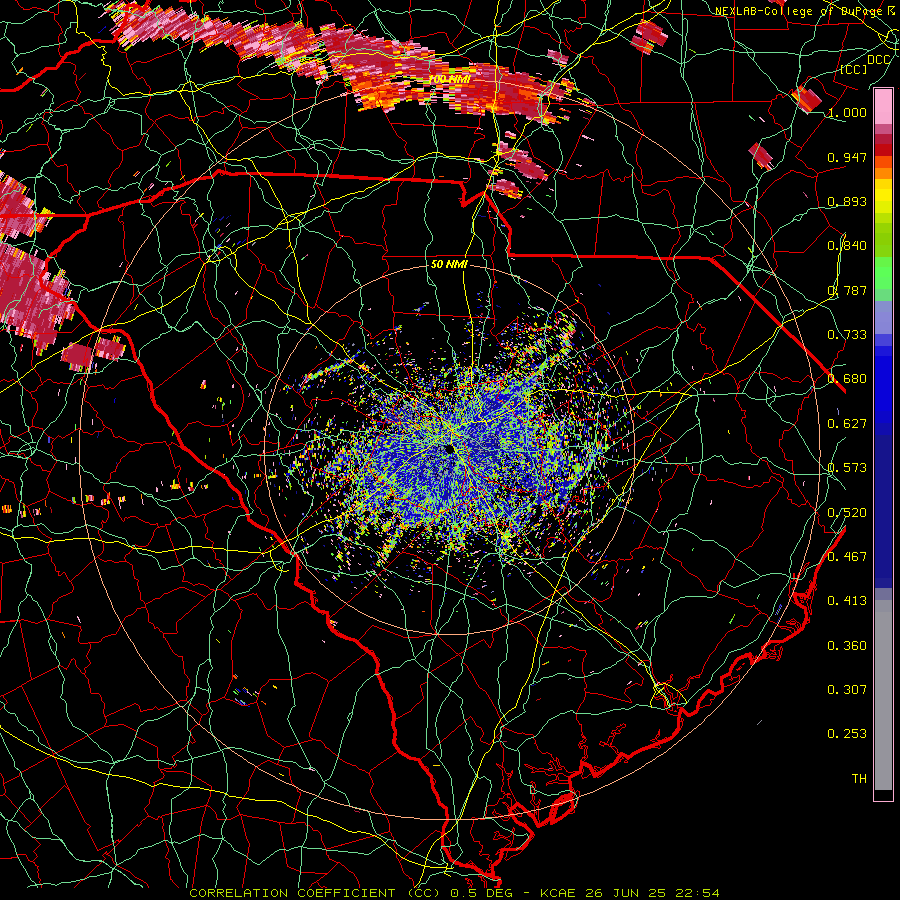This screenshot has height=900, width=900.
Task: Click the Correlation Coefficient caption at bottom
Action: (455, 893)
